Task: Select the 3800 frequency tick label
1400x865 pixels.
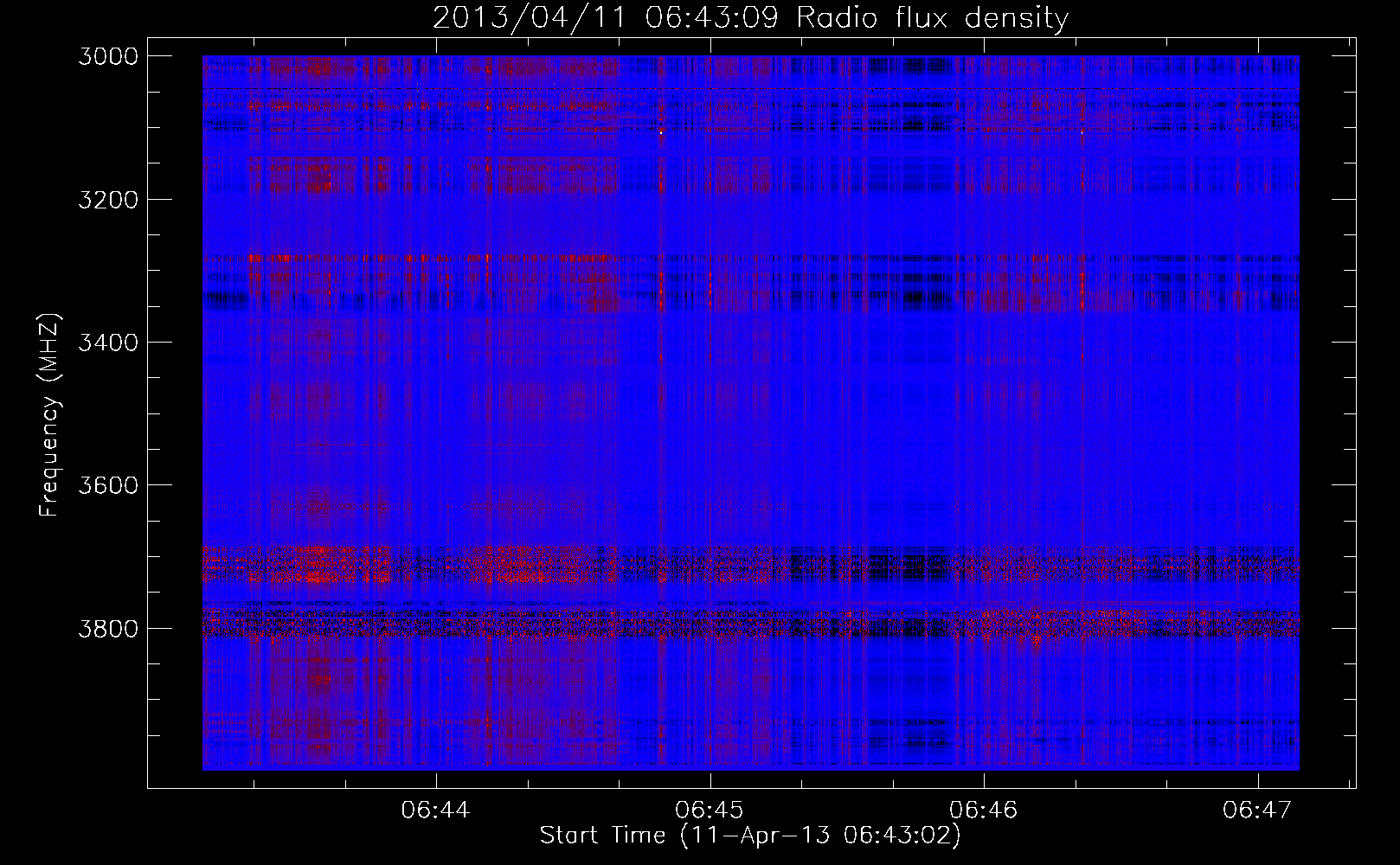Action: click(107, 628)
